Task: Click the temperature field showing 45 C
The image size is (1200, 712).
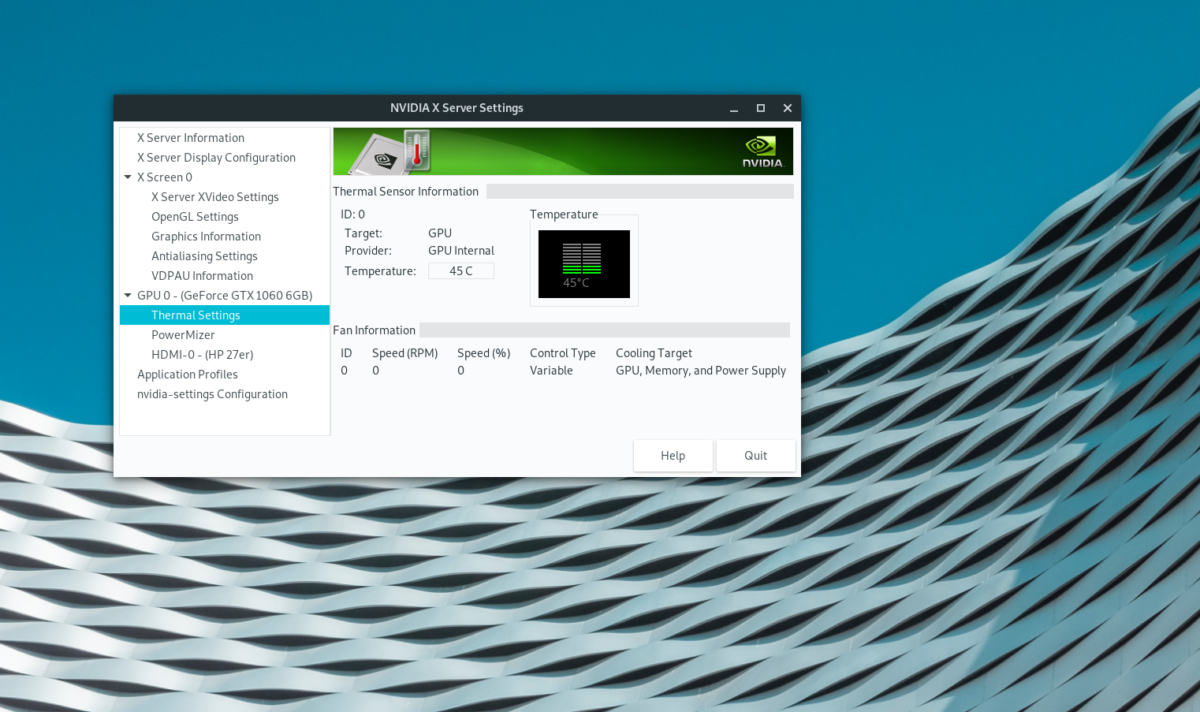Action: (461, 271)
